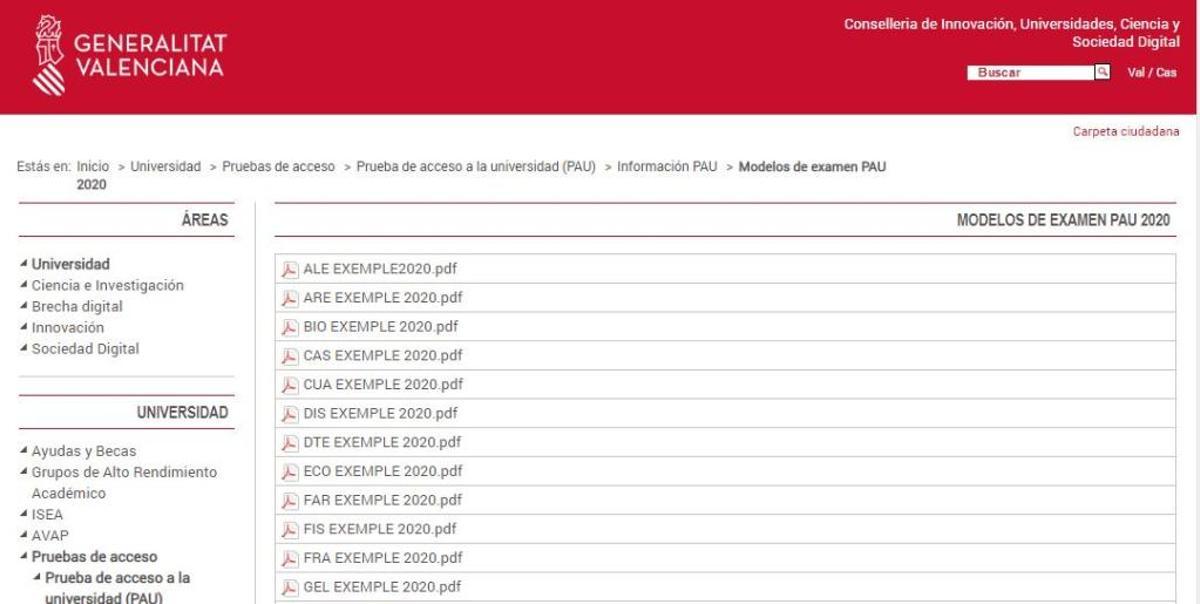
Task: Open the PDF icon next to CAS EXEMPLE 2020.pdf
Action: 288,355
